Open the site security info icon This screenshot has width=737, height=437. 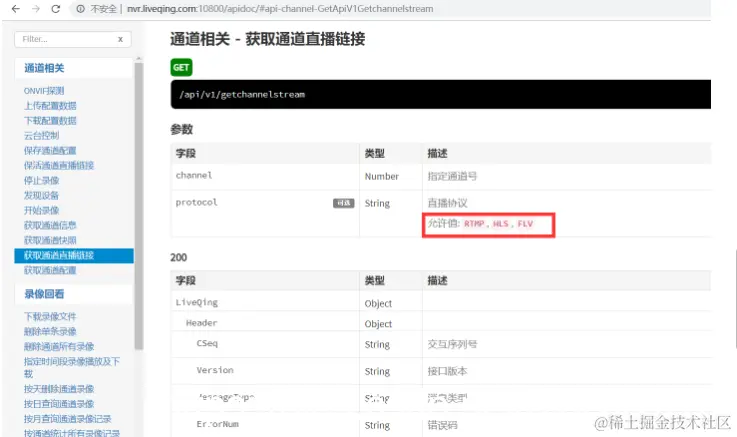tap(80, 9)
